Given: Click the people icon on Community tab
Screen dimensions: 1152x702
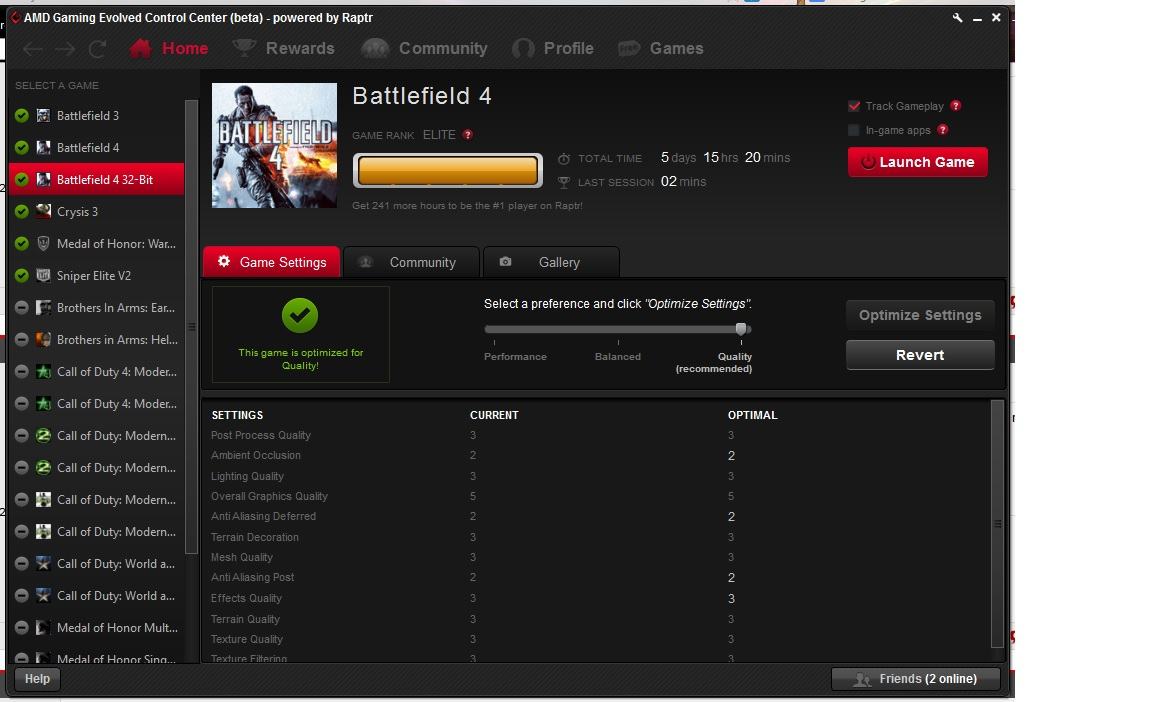Looking at the screenshot, I should (x=365, y=262).
